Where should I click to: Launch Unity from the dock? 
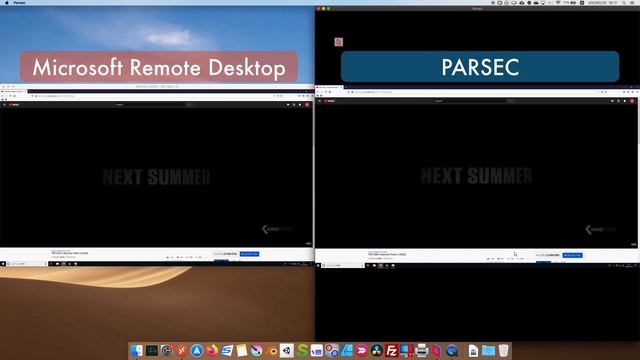pos(287,350)
